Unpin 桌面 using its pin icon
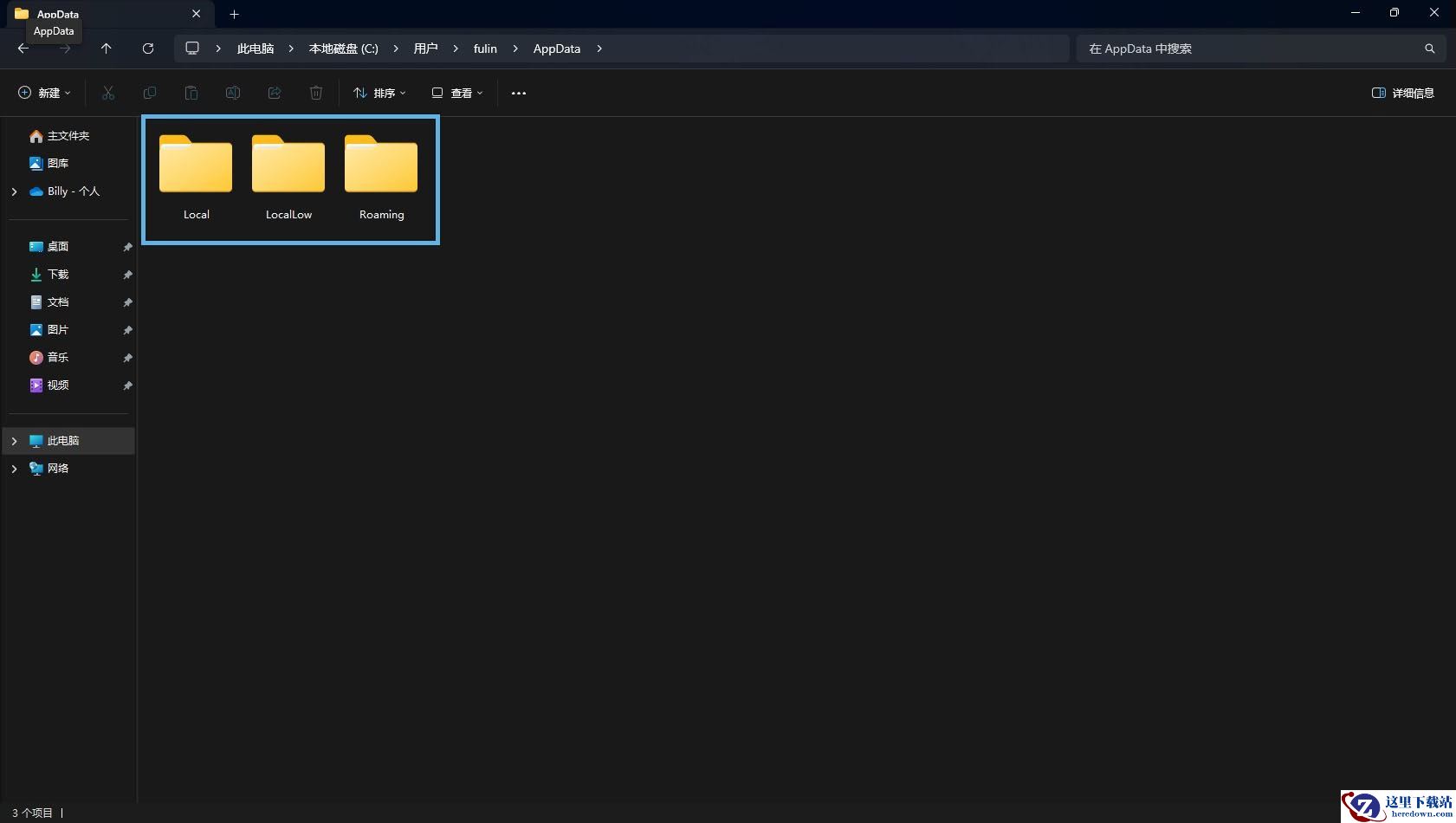 click(127, 247)
